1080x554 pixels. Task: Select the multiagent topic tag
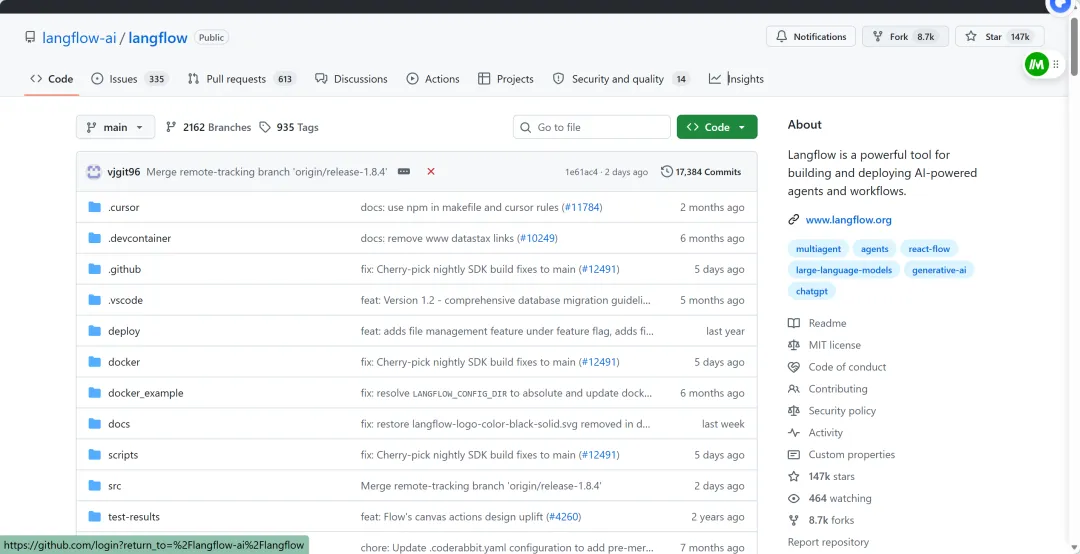point(817,249)
